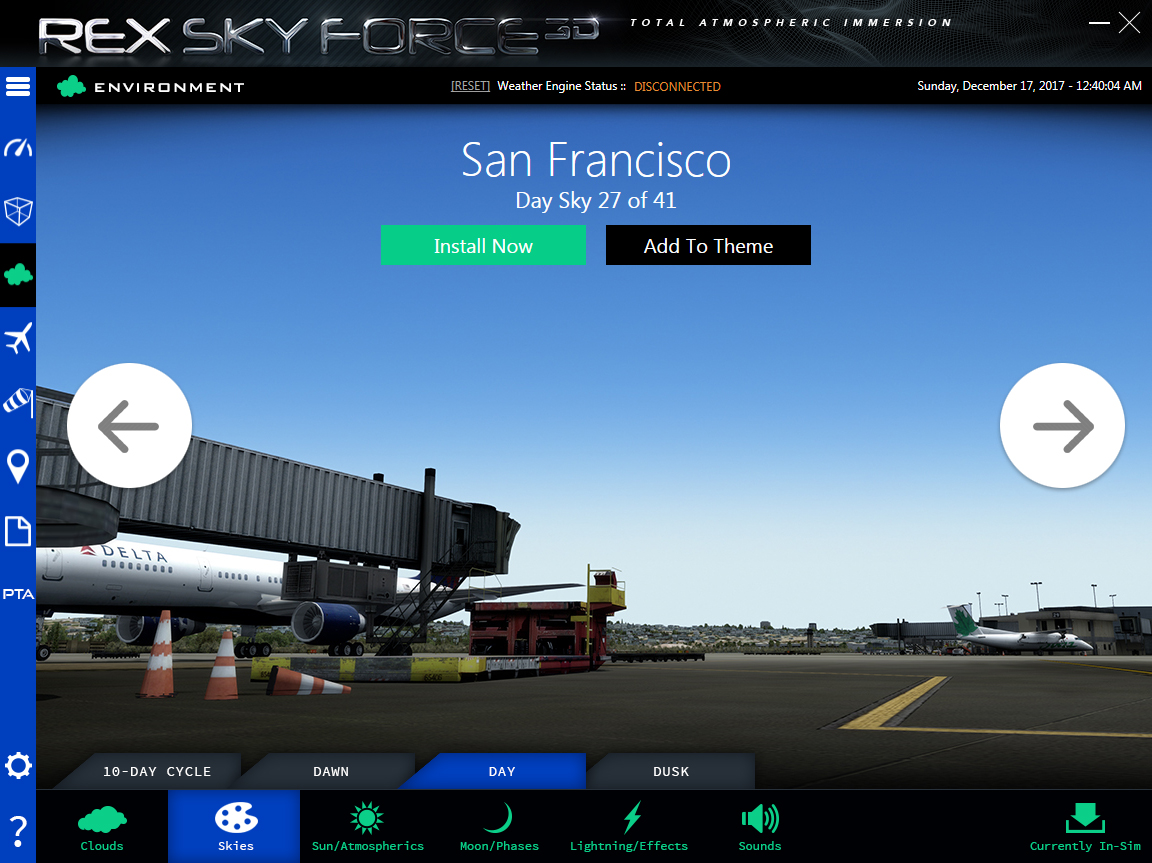Open the dashboard gauge icon in sidebar

coord(18,148)
